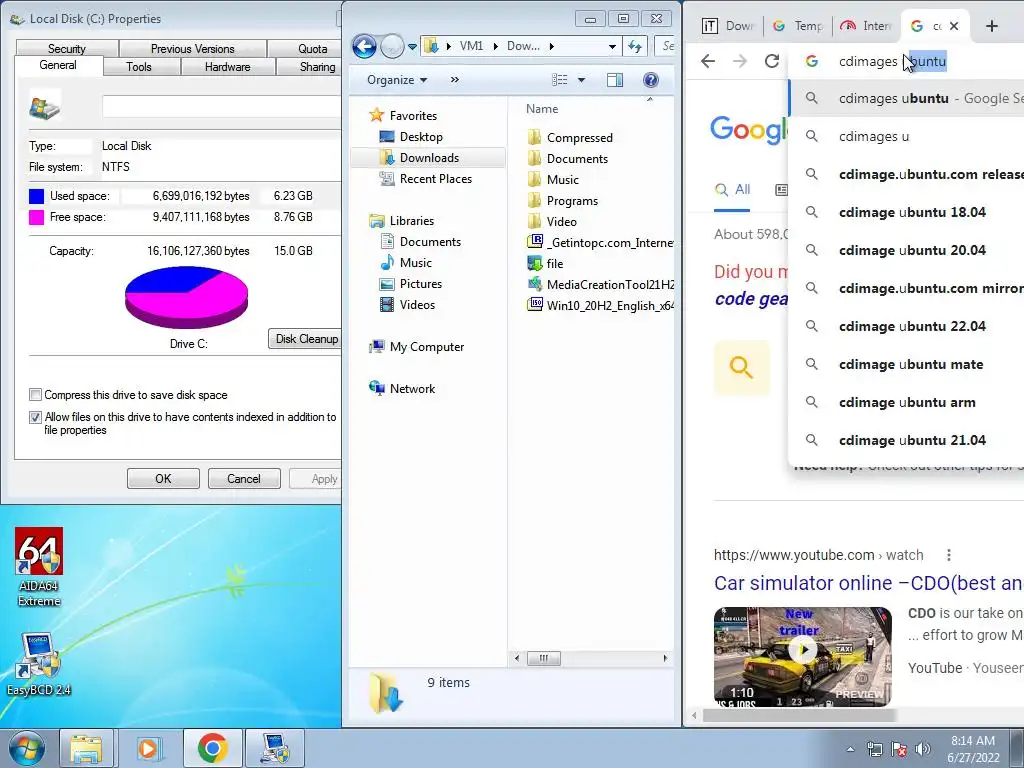Show hidden tray icons arrow
This screenshot has height=768, width=1024.
coord(850,749)
